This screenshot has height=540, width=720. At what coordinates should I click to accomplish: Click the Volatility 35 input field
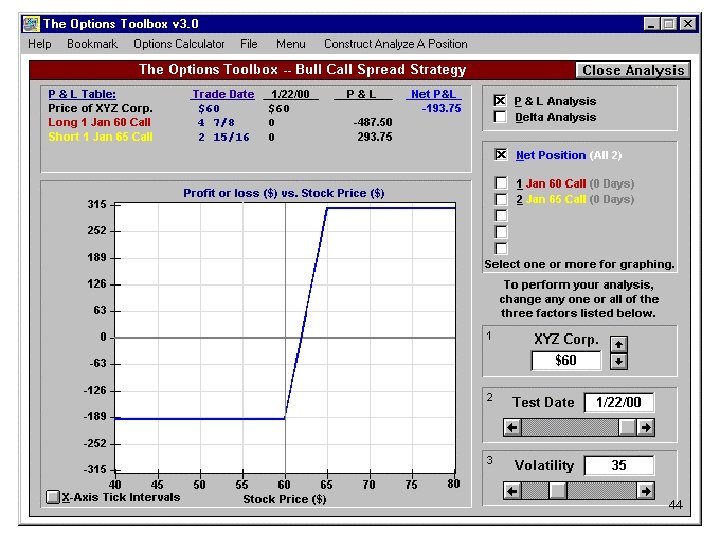(619, 466)
